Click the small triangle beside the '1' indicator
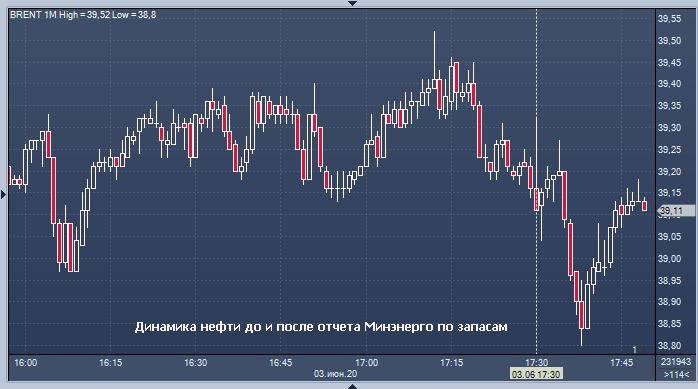Image resolution: width=698 pixels, height=389 pixels. click(643, 350)
